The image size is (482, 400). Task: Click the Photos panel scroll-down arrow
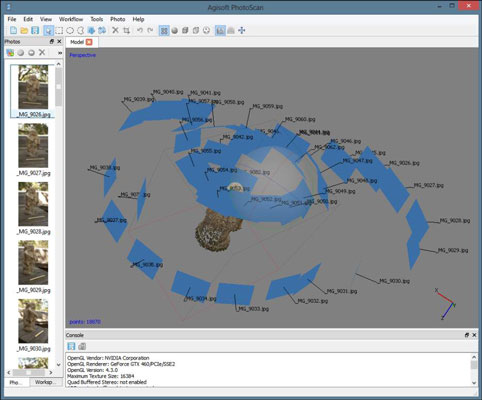coord(59,365)
